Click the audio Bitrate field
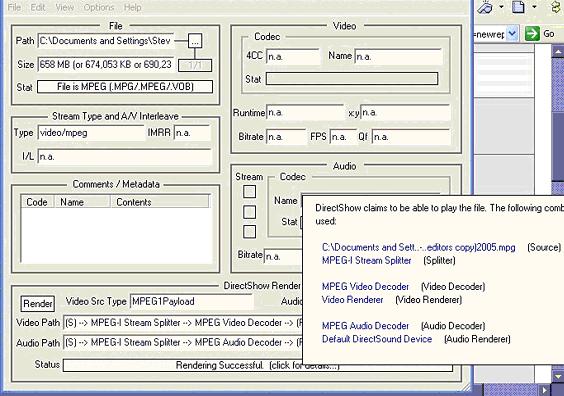Screen dimensions: 564x396 (x=283, y=256)
